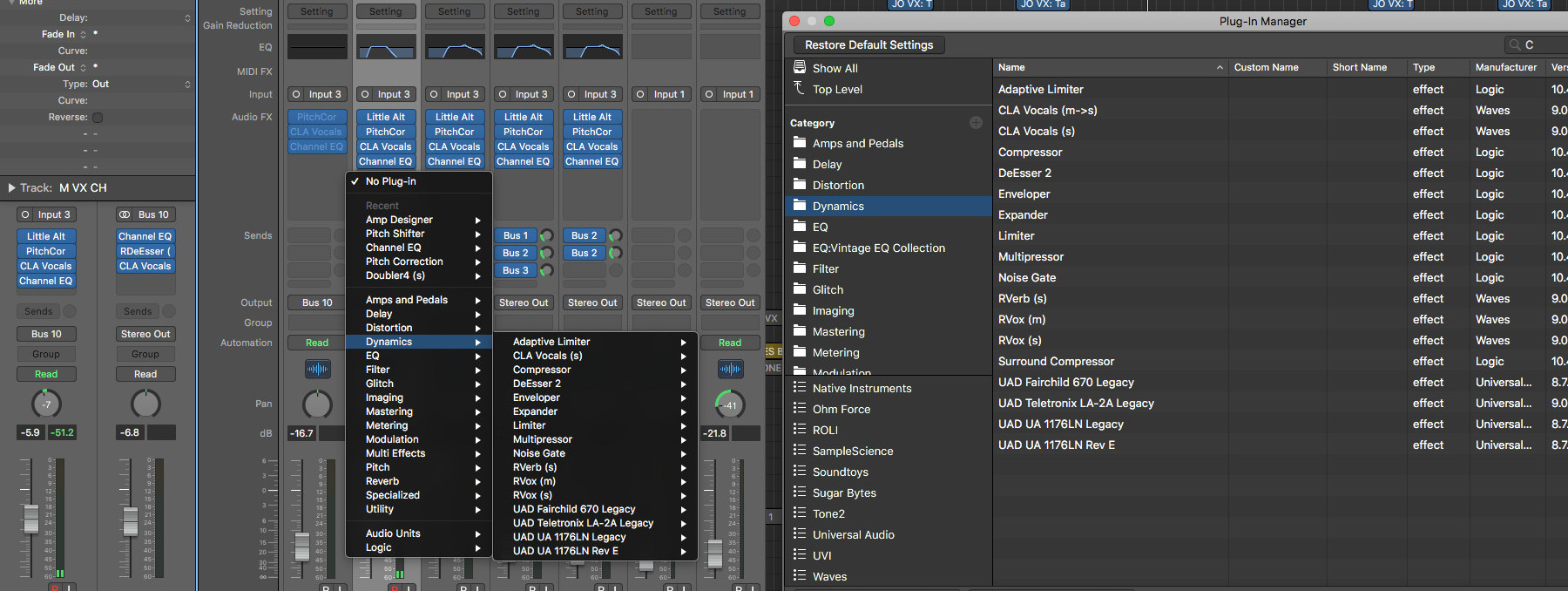Click the magnifier icon in search field

tap(1515, 44)
